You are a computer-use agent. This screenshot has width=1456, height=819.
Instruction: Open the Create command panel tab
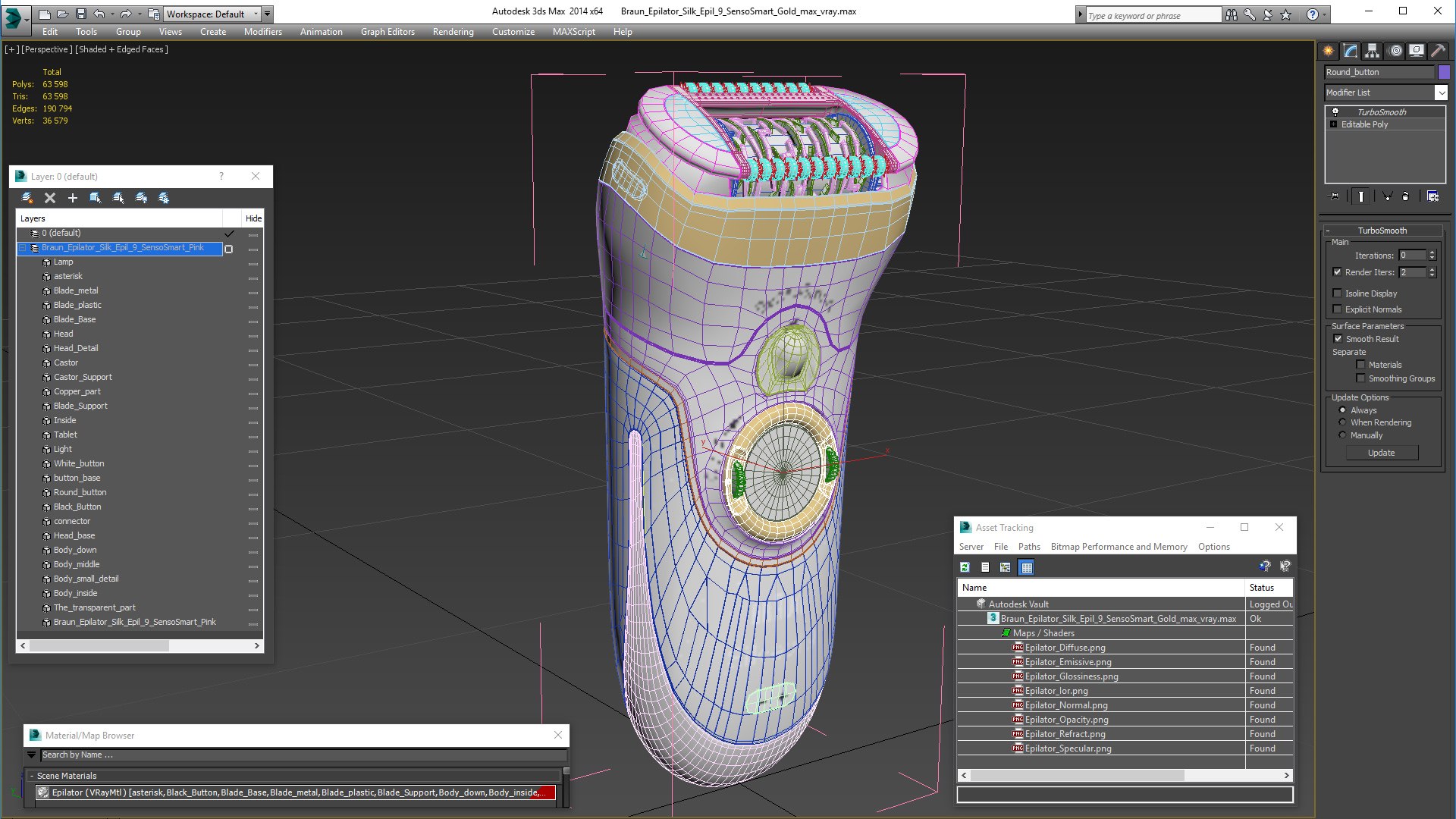(x=1329, y=51)
